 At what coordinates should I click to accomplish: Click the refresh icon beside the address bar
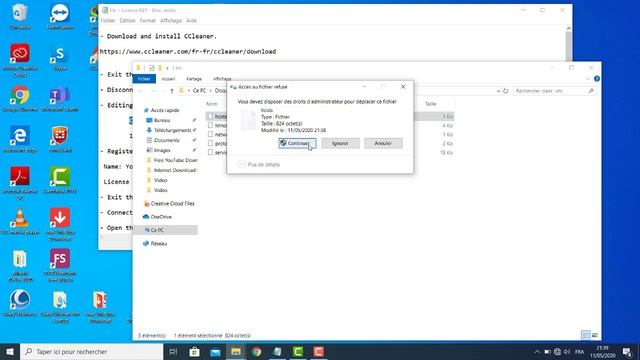click(505, 91)
